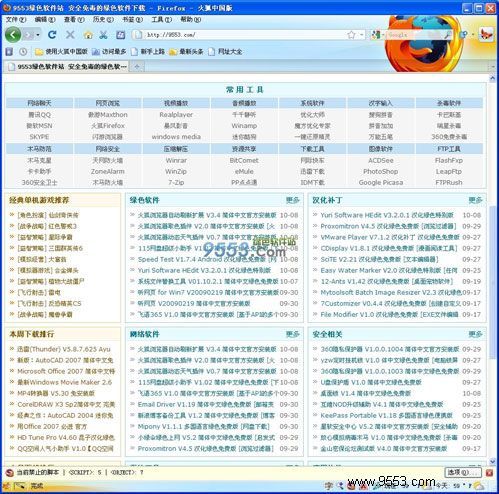
Task: Click the 7-Zip link
Action: pos(176,182)
